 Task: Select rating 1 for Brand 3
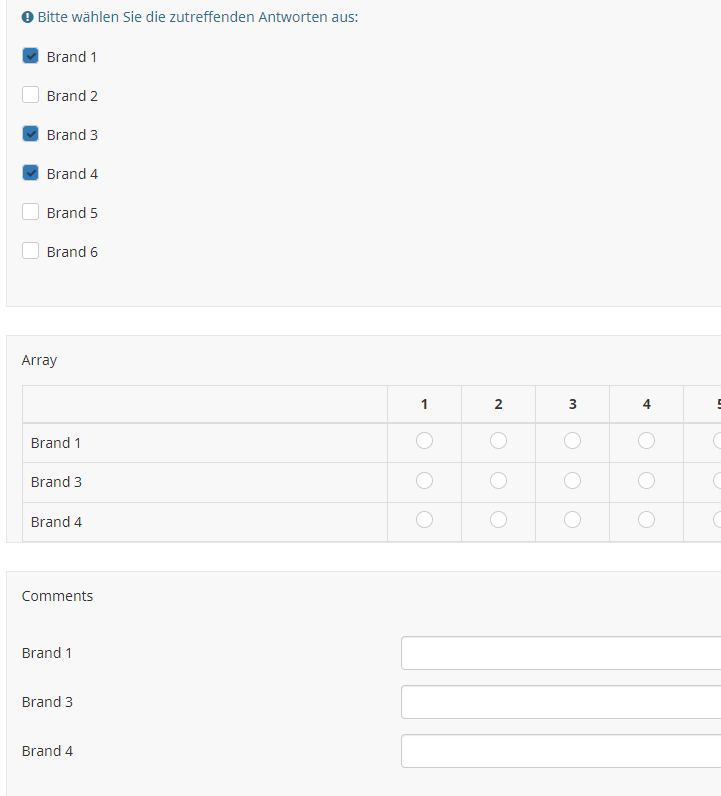(x=424, y=481)
